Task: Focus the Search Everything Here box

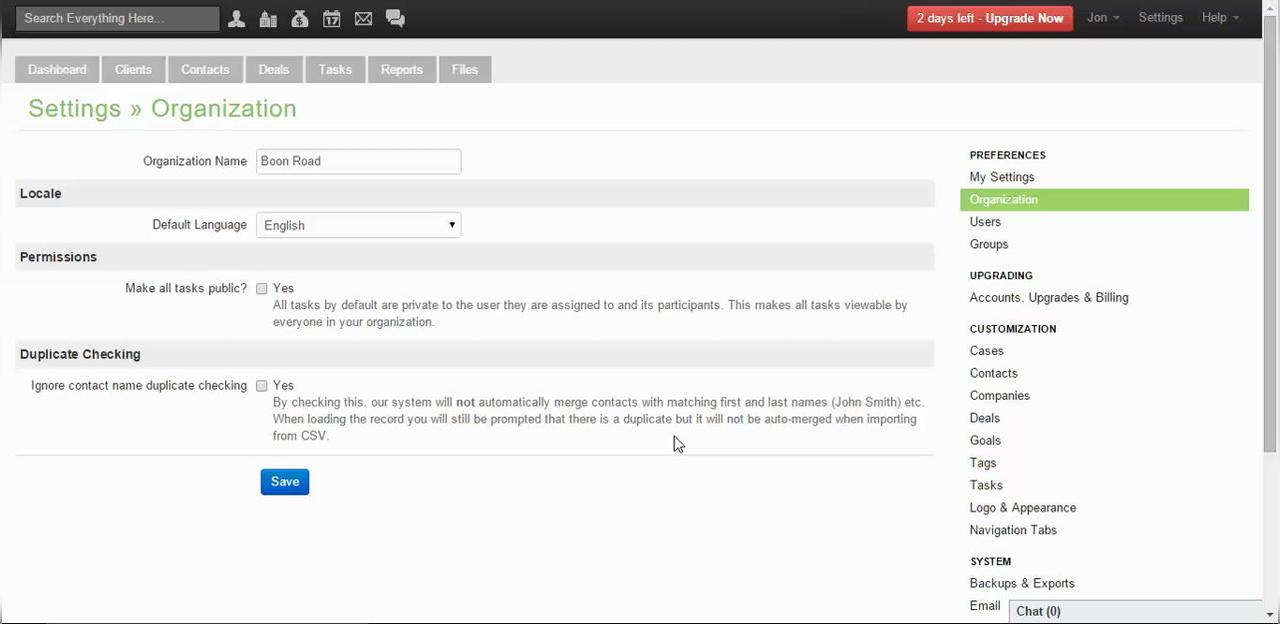Action: 117,19
